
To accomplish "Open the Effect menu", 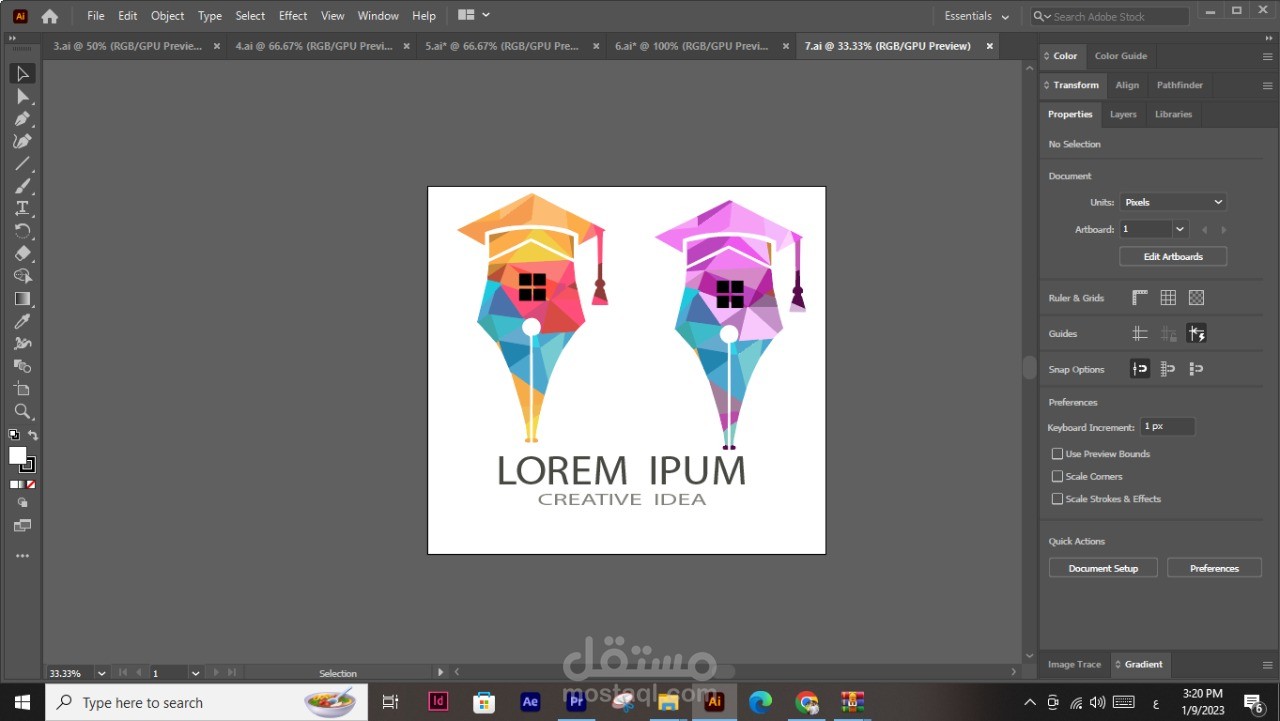I will tap(293, 16).
